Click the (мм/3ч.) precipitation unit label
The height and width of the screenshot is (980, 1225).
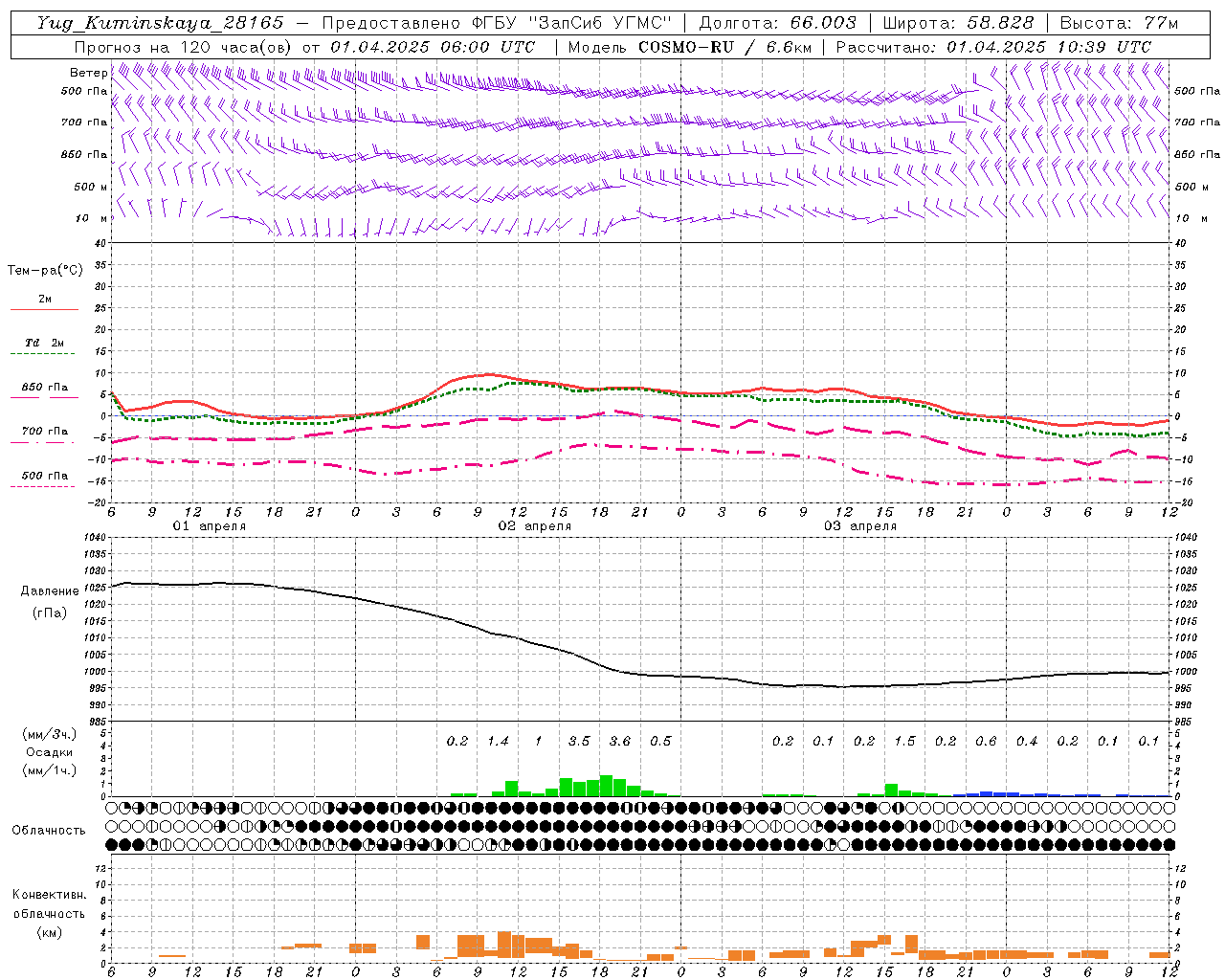coord(49,734)
